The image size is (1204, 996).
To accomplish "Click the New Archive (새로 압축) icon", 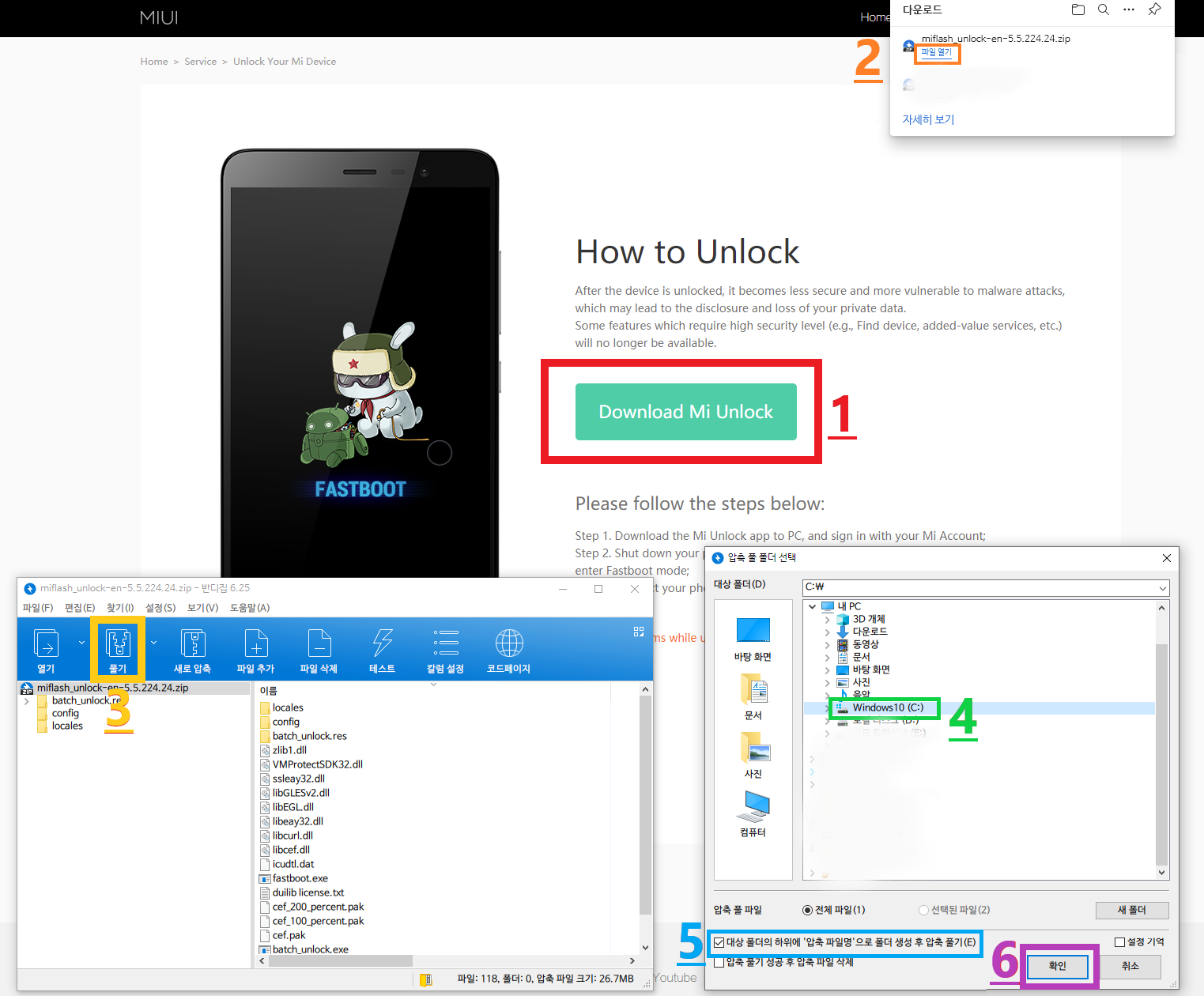I will [x=192, y=643].
